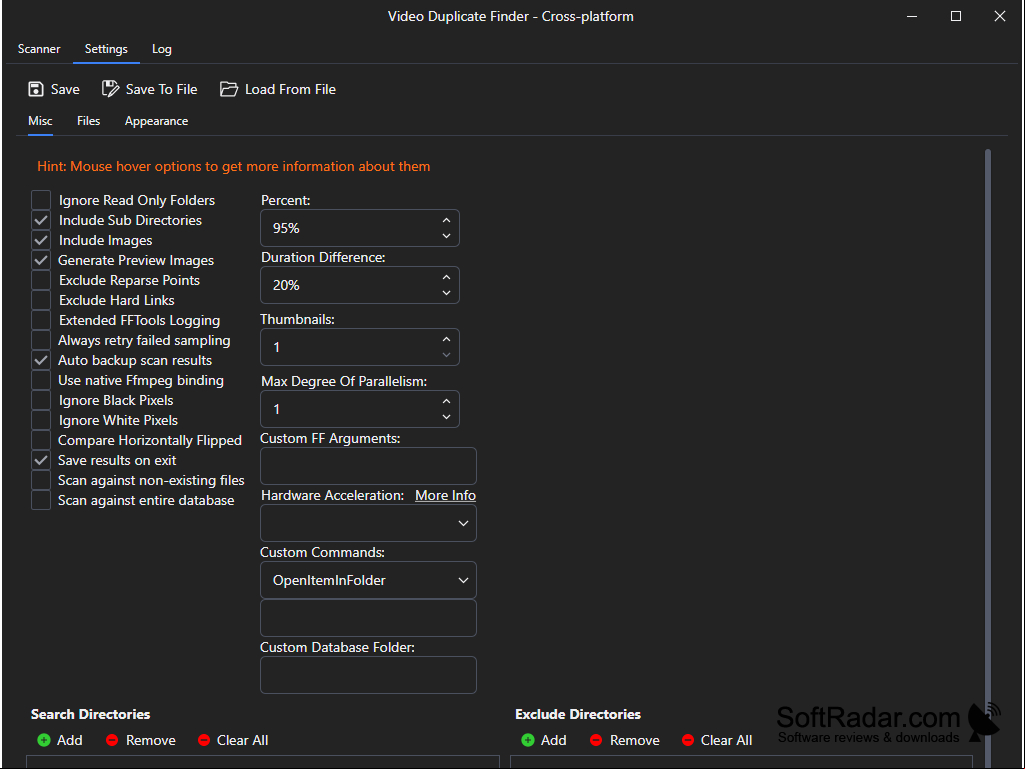1025x769 pixels.
Task: Increase Duration Difference with up arrow
Action: point(446,277)
